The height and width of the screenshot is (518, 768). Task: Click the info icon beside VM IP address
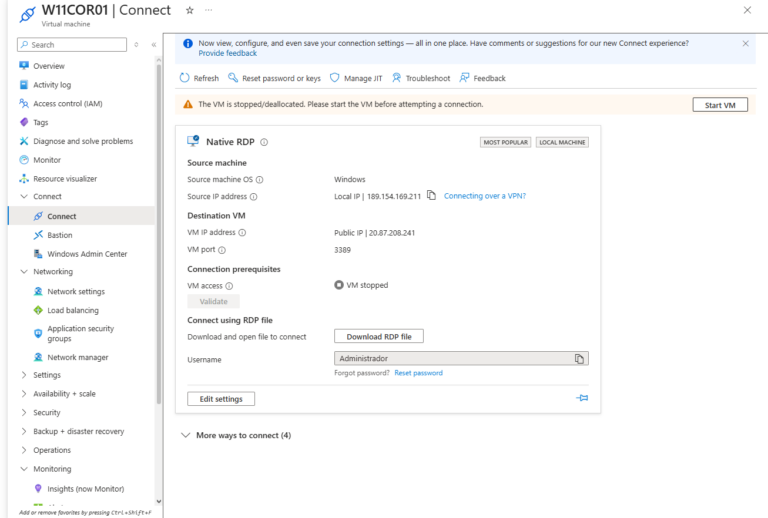click(242, 233)
